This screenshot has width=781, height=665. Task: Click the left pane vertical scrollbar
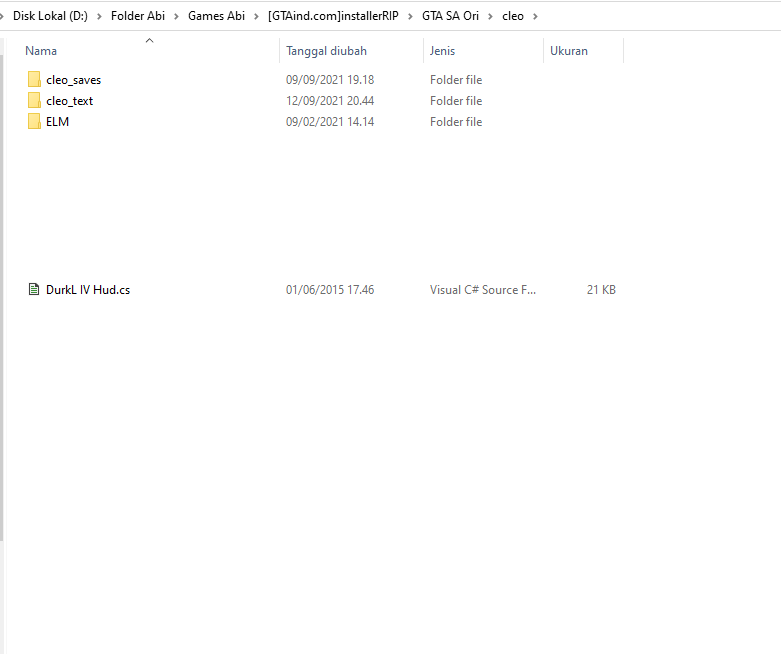point(1,296)
